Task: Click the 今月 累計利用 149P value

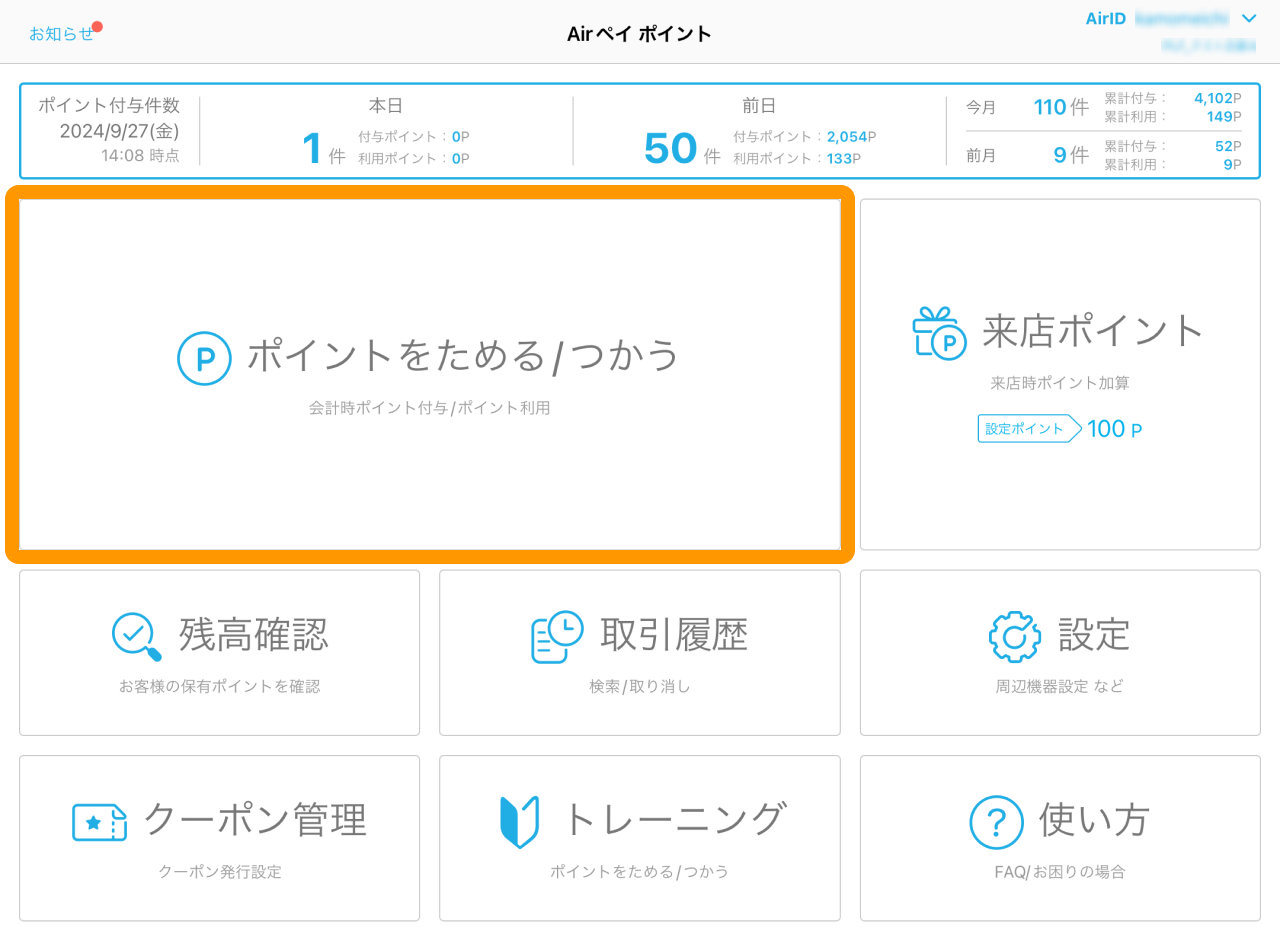Action: click(x=1224, y=116)
